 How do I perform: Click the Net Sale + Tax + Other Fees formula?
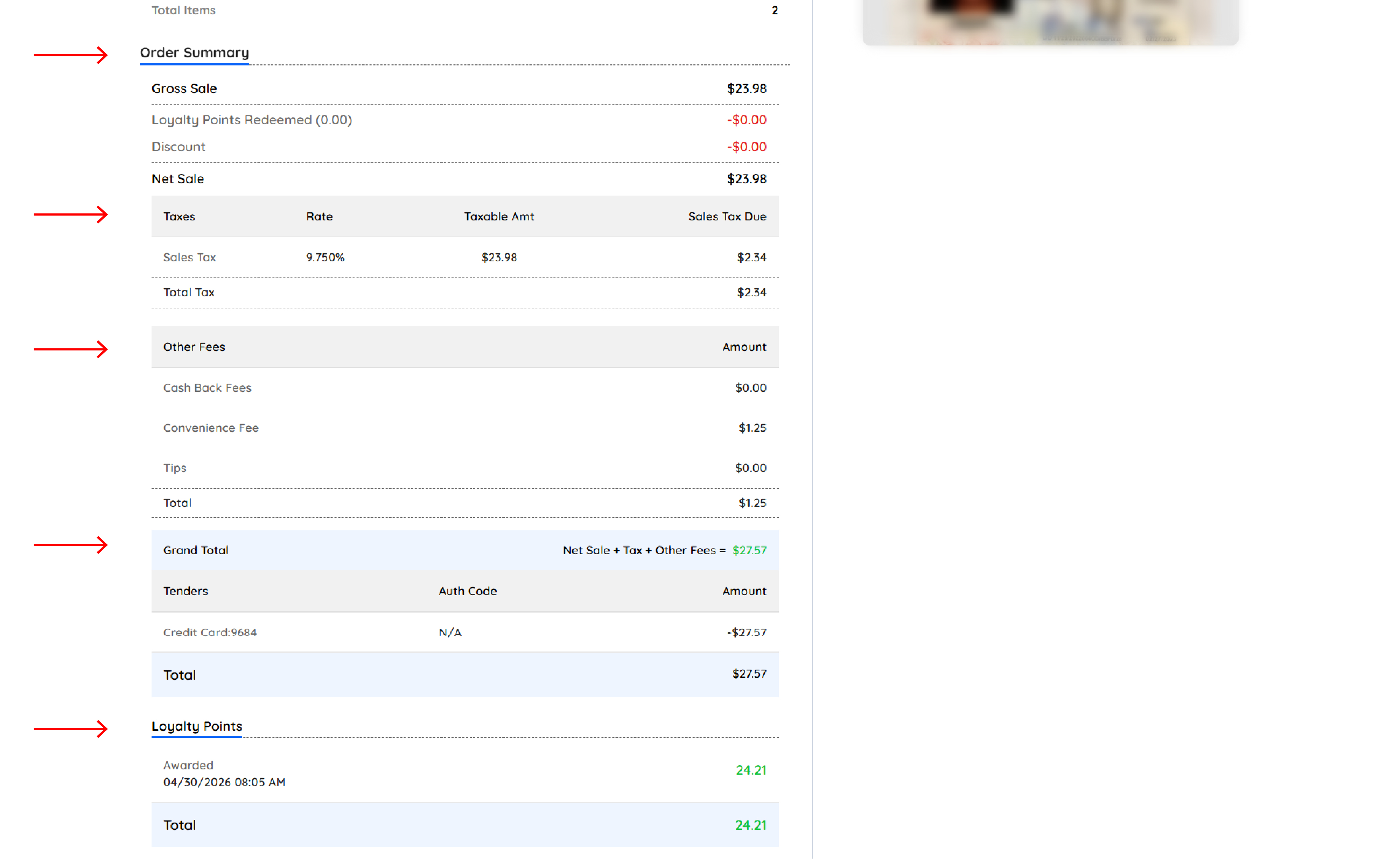pos(644,551)
